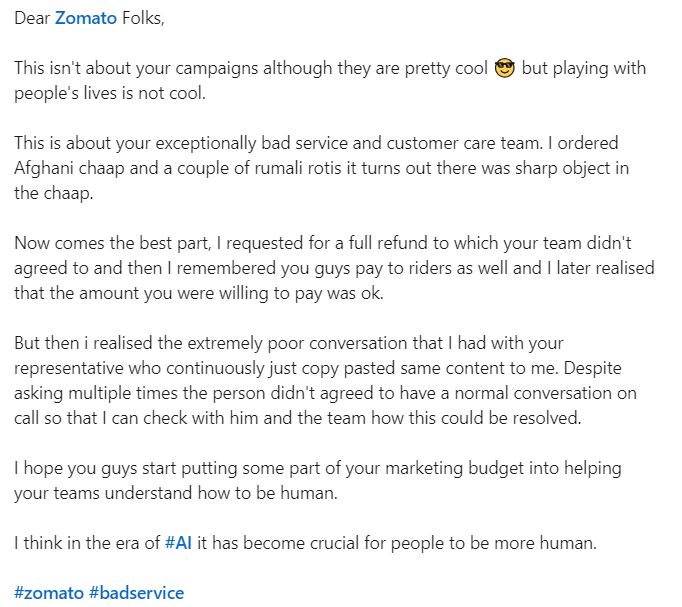This screenshot has height=607, width=682.
Task: Click the text 'the chaap.'
Action: [53, 193]
